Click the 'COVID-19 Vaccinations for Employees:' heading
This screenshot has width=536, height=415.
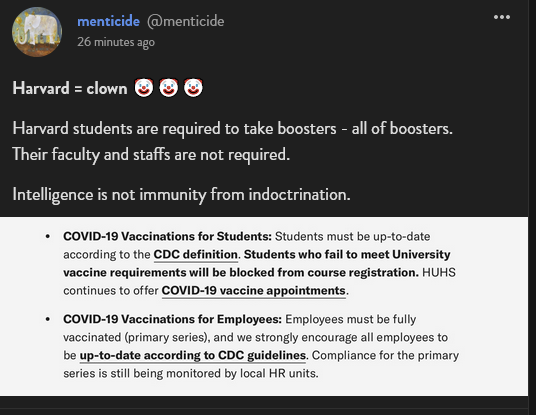coord(173,319)
